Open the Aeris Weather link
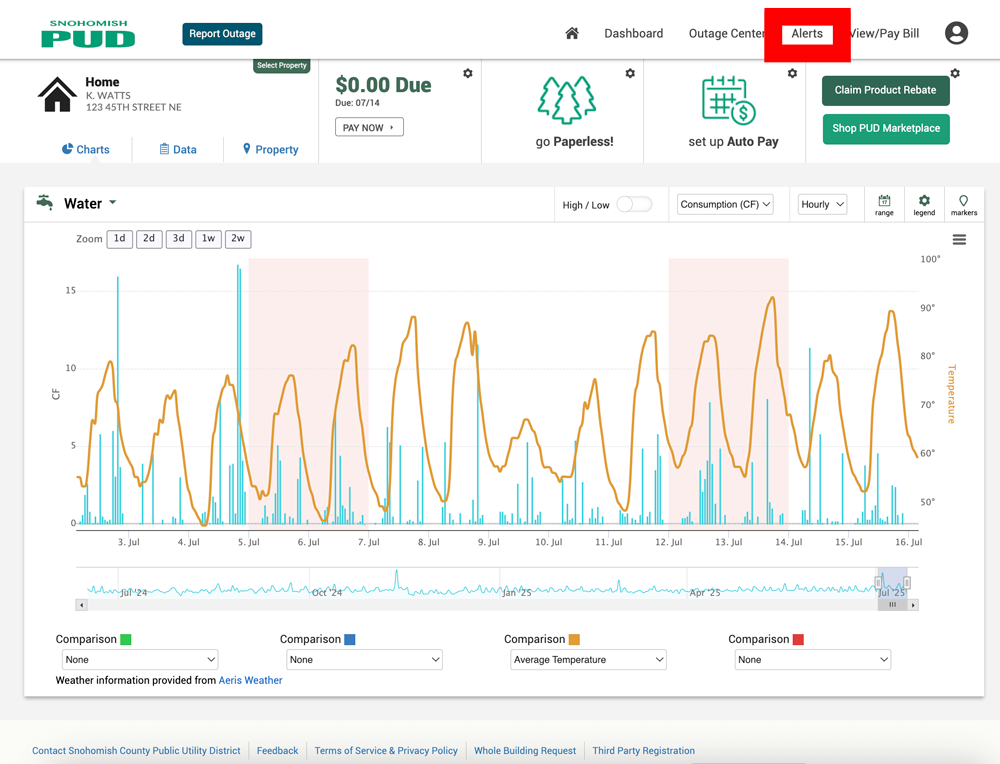 click(250, 680)
